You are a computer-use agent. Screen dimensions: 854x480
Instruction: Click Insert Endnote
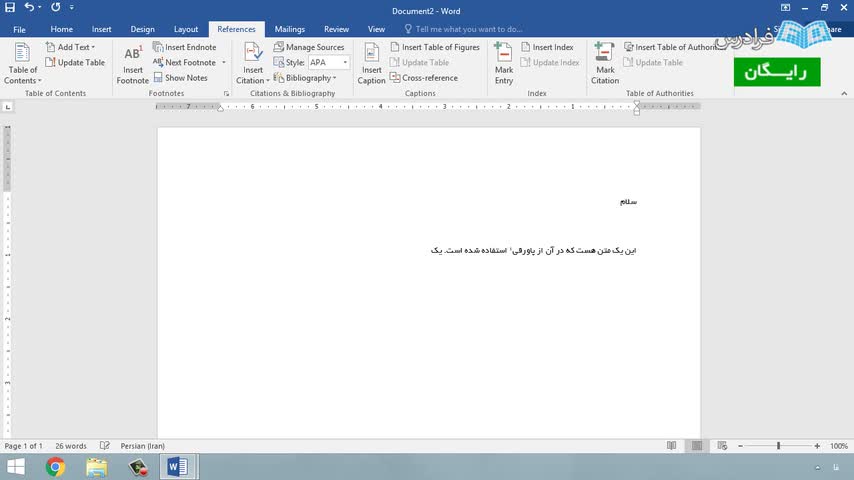(185, 47)
